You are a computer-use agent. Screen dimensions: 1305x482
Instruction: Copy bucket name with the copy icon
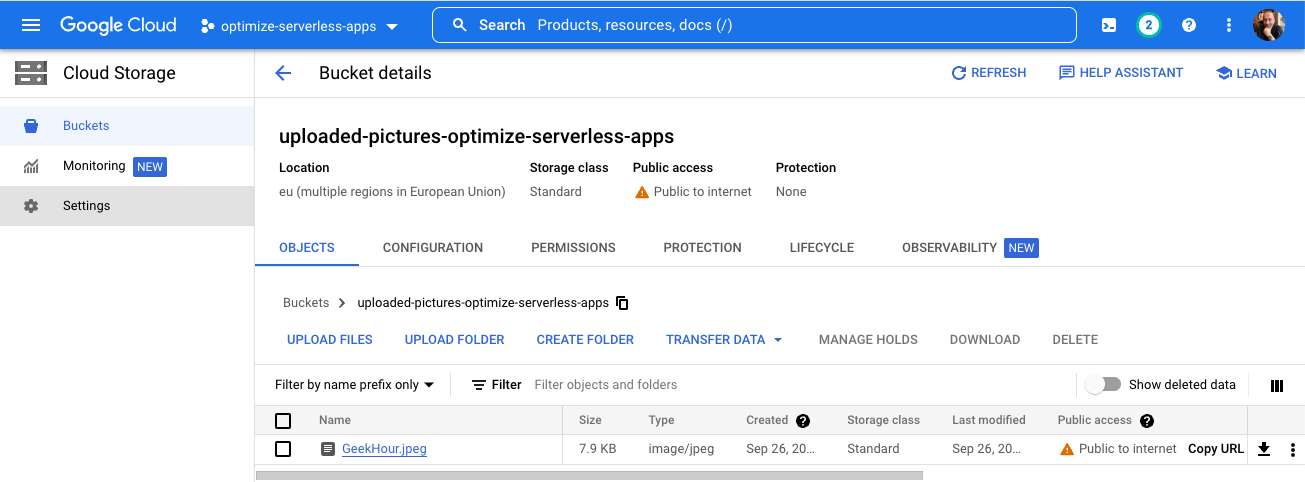(x=622, y=303)
